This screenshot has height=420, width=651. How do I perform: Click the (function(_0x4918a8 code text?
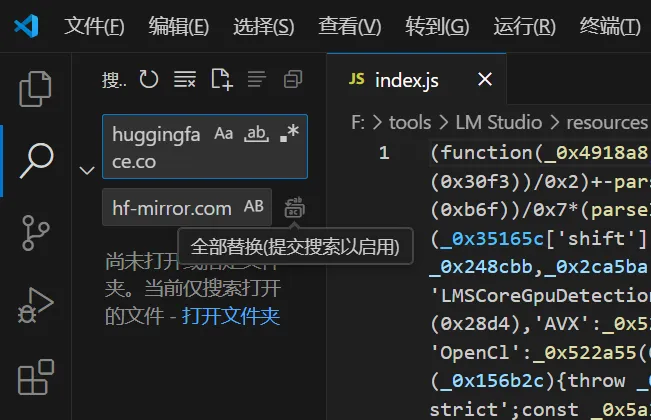tap(539, 153)
